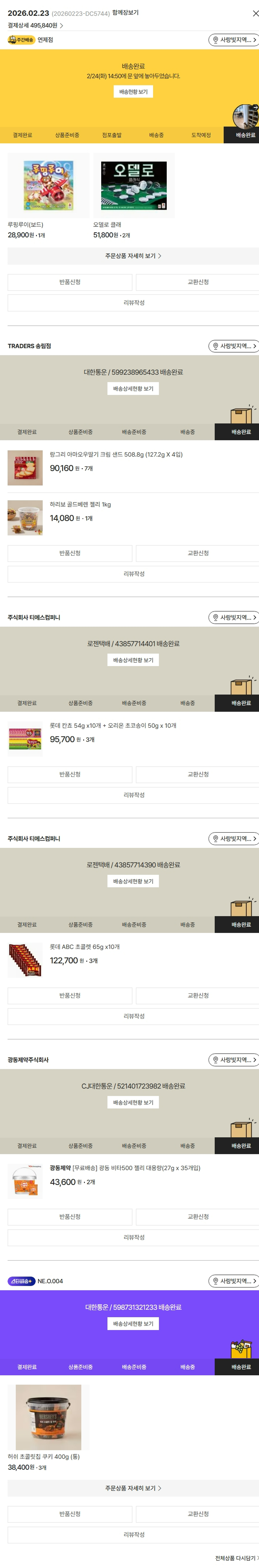The width and height of the screenshot is (259, 1568).
Task: Open the 루핑루이 board game product image
Action: (48, 186)
